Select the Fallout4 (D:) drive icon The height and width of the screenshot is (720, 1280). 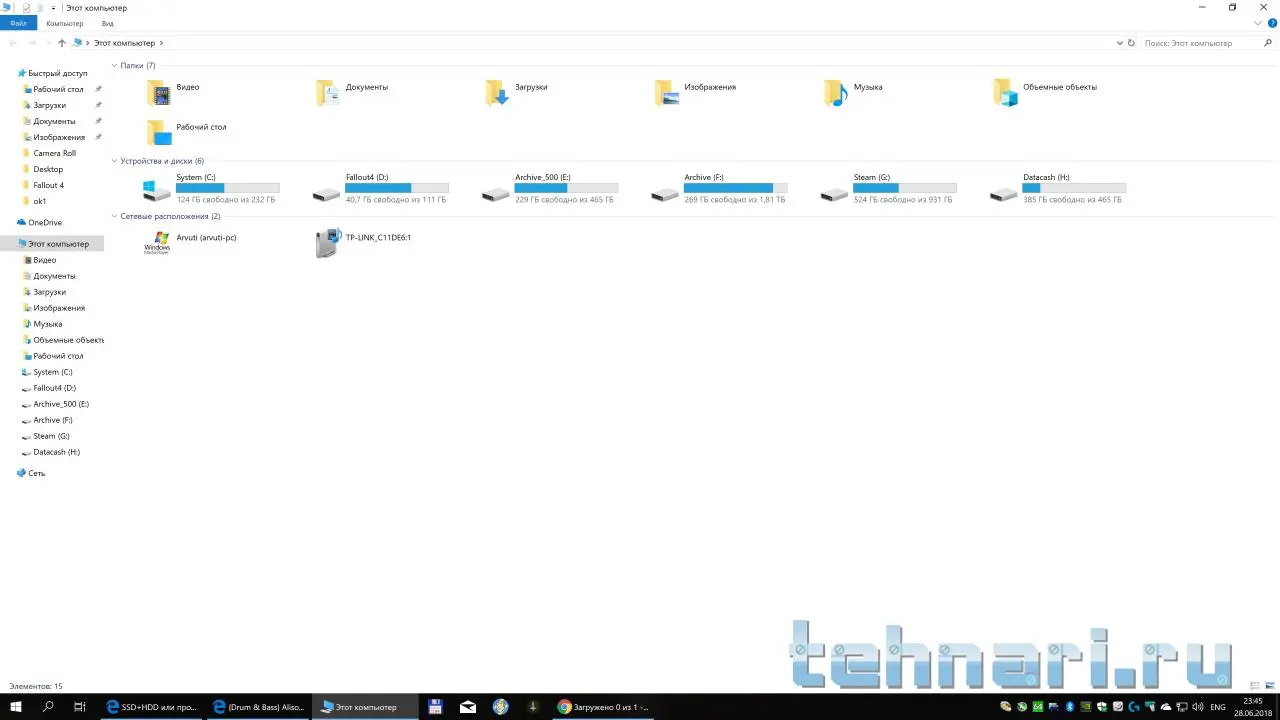pos(327,193)
